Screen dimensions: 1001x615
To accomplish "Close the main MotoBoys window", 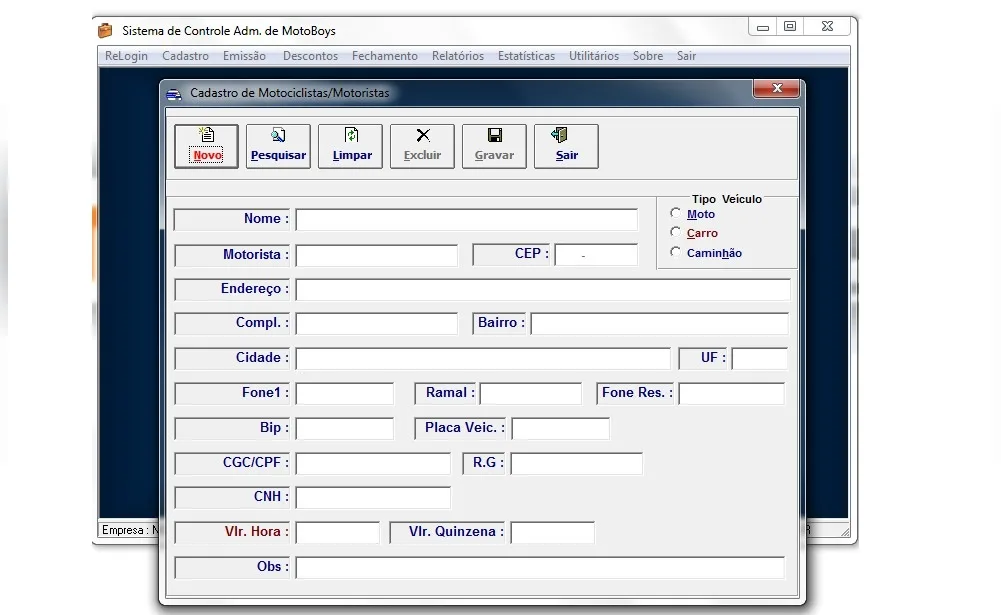I will click(827, 27).
